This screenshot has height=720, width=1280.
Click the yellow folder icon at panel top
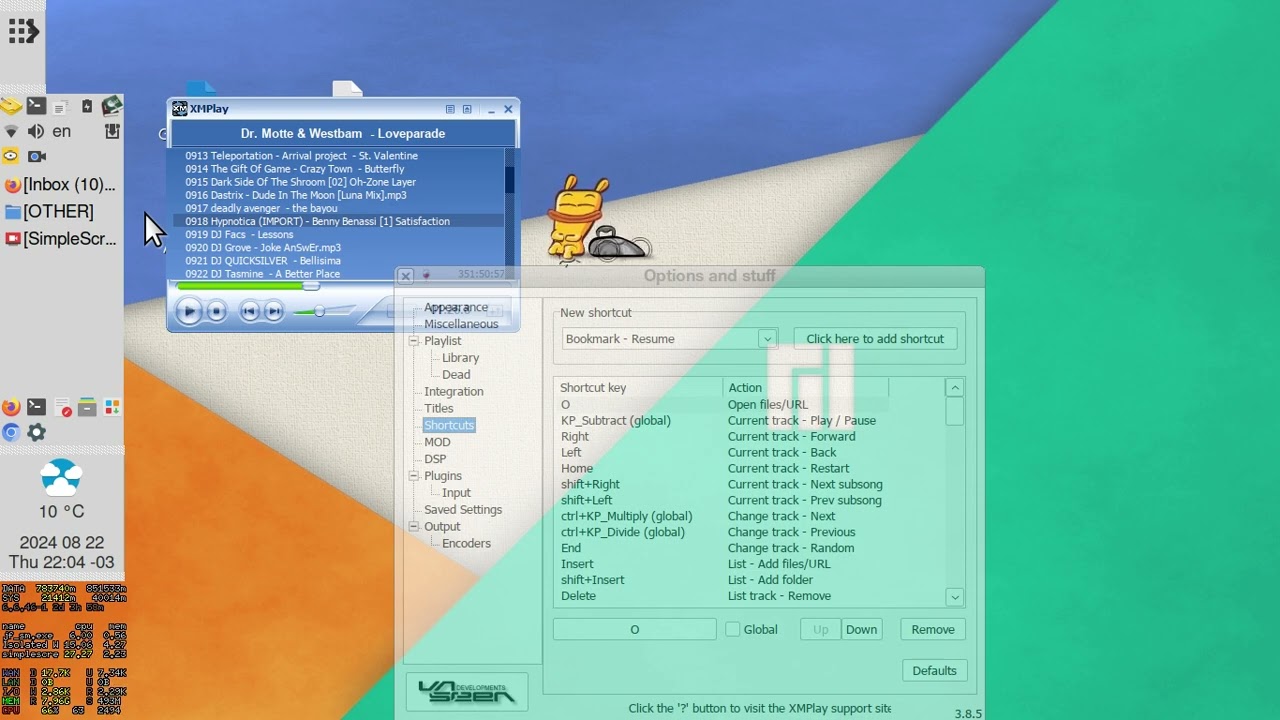[x=11, y=106]
